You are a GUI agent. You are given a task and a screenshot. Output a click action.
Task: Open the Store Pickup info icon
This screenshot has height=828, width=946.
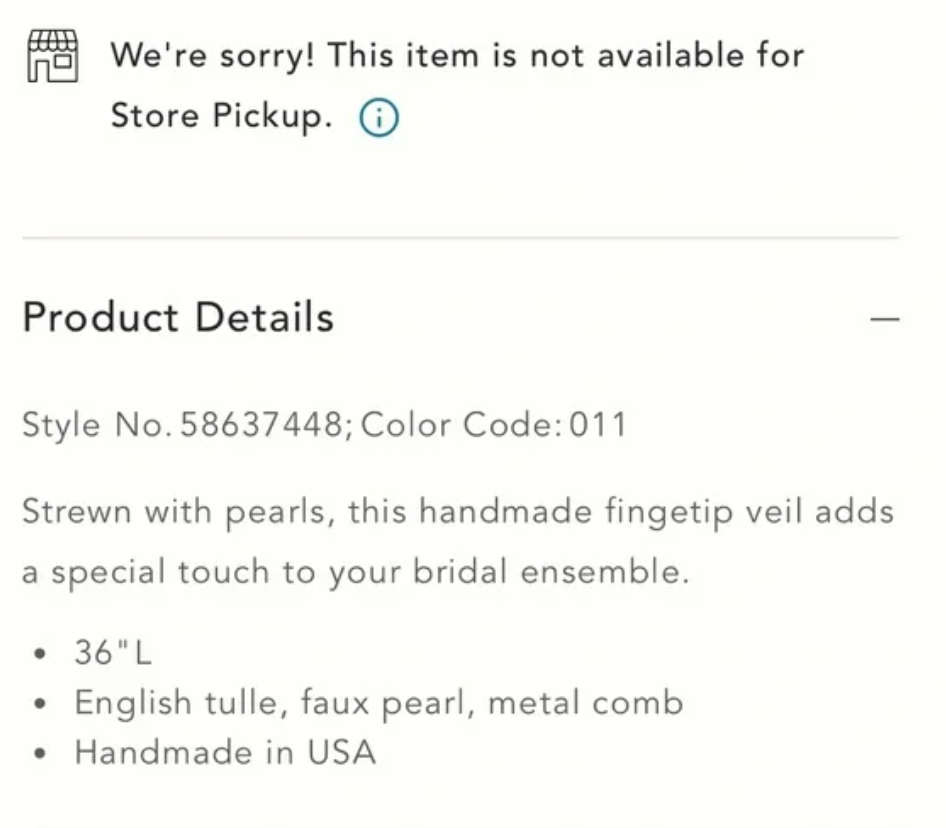click(x=378, y=119)
